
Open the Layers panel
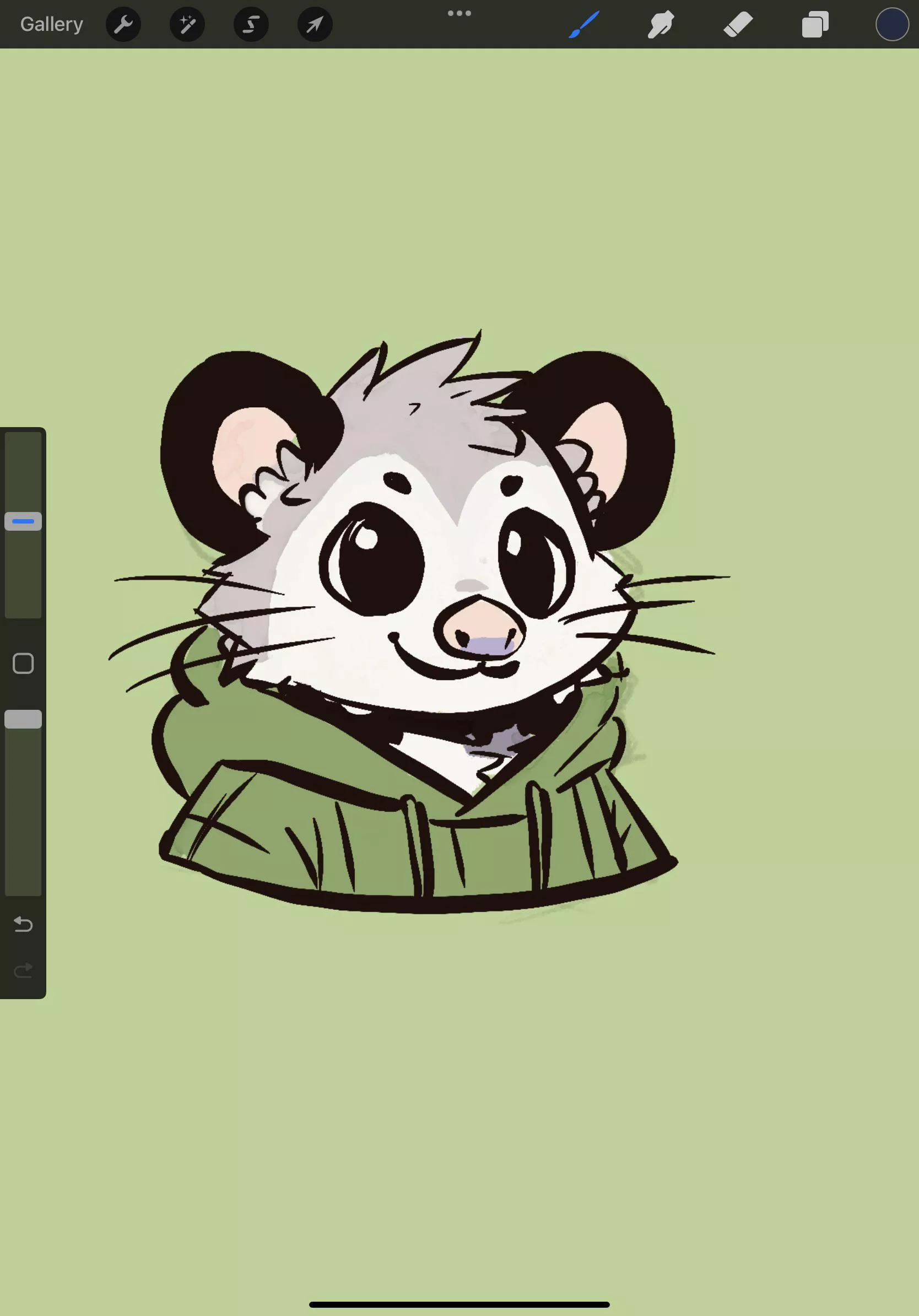tap(815, 24)
